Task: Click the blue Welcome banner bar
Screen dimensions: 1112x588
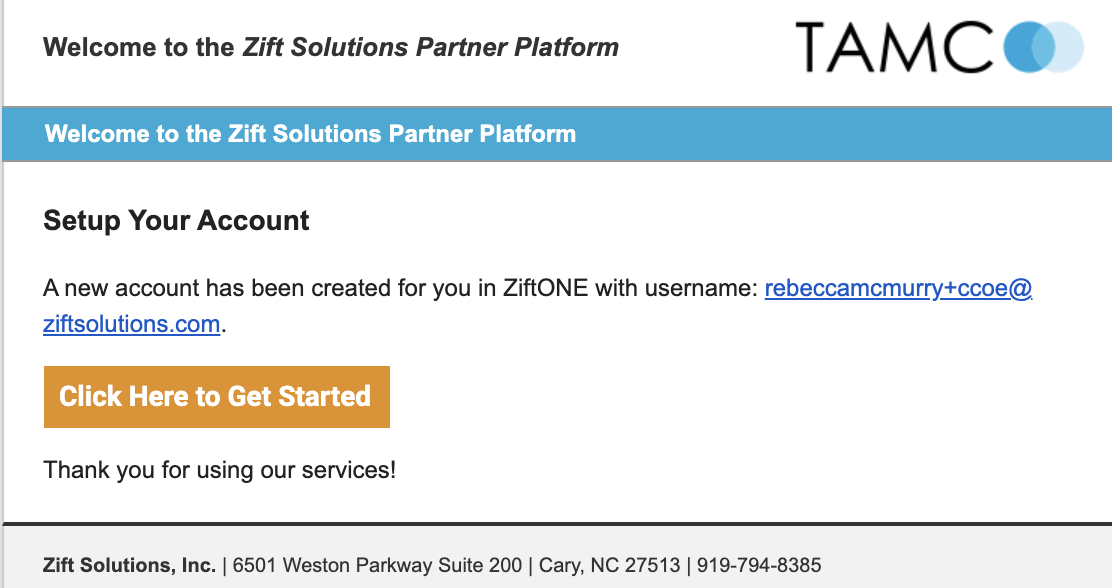Action: 557,134
